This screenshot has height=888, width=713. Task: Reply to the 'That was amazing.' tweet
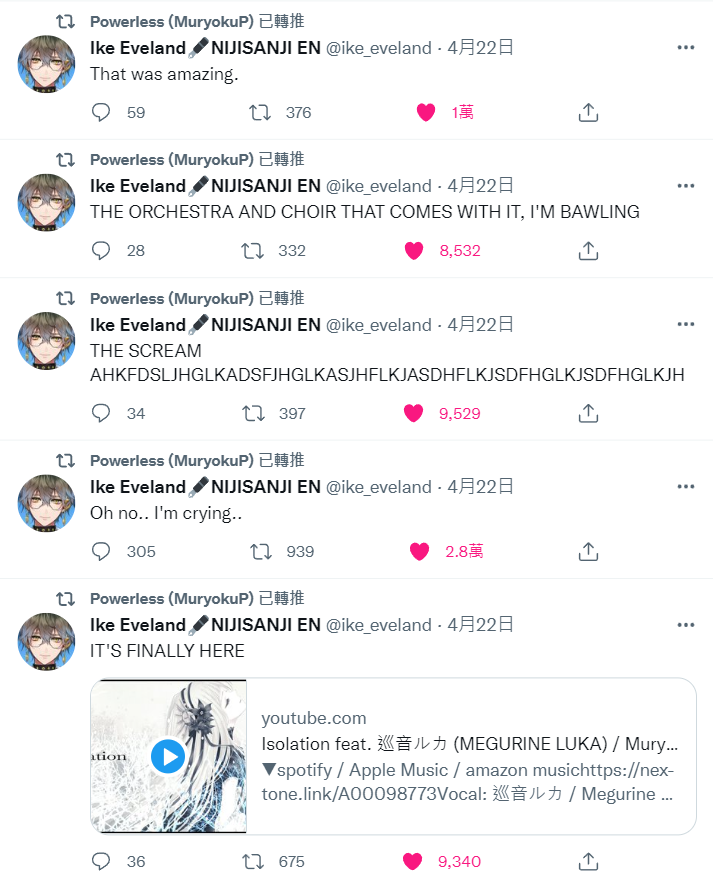pyautogui.click(x=101, y=112)
